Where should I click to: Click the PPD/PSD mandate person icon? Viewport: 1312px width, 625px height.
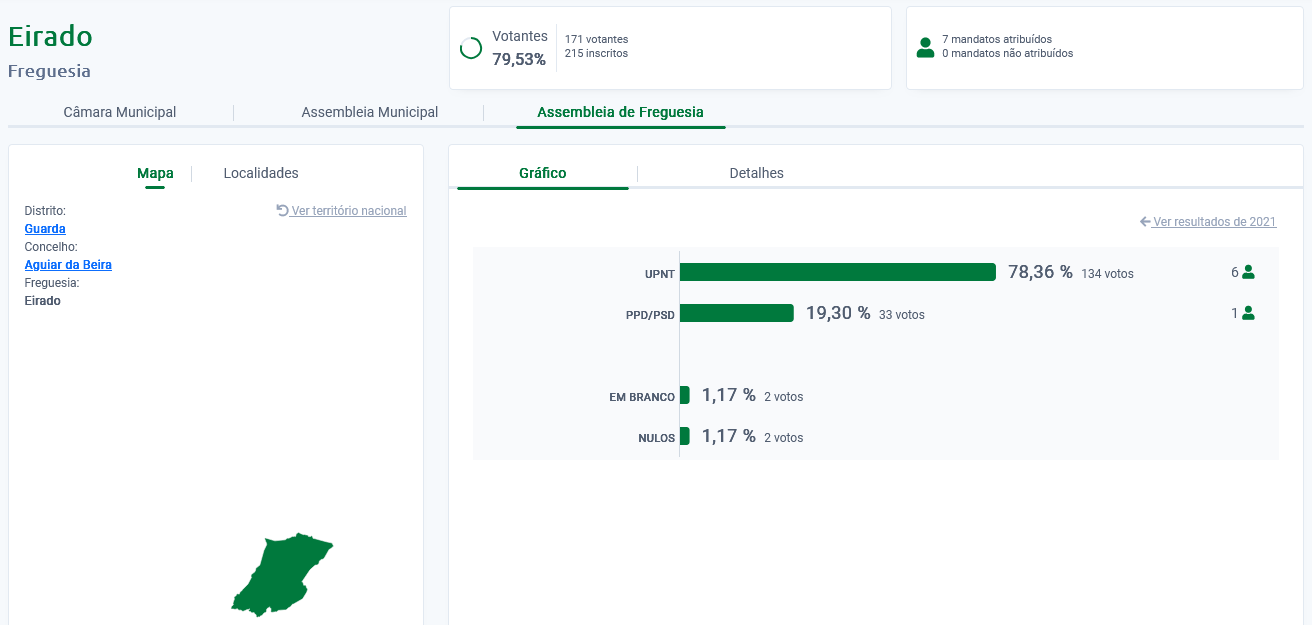click(x=1247, y=313)
